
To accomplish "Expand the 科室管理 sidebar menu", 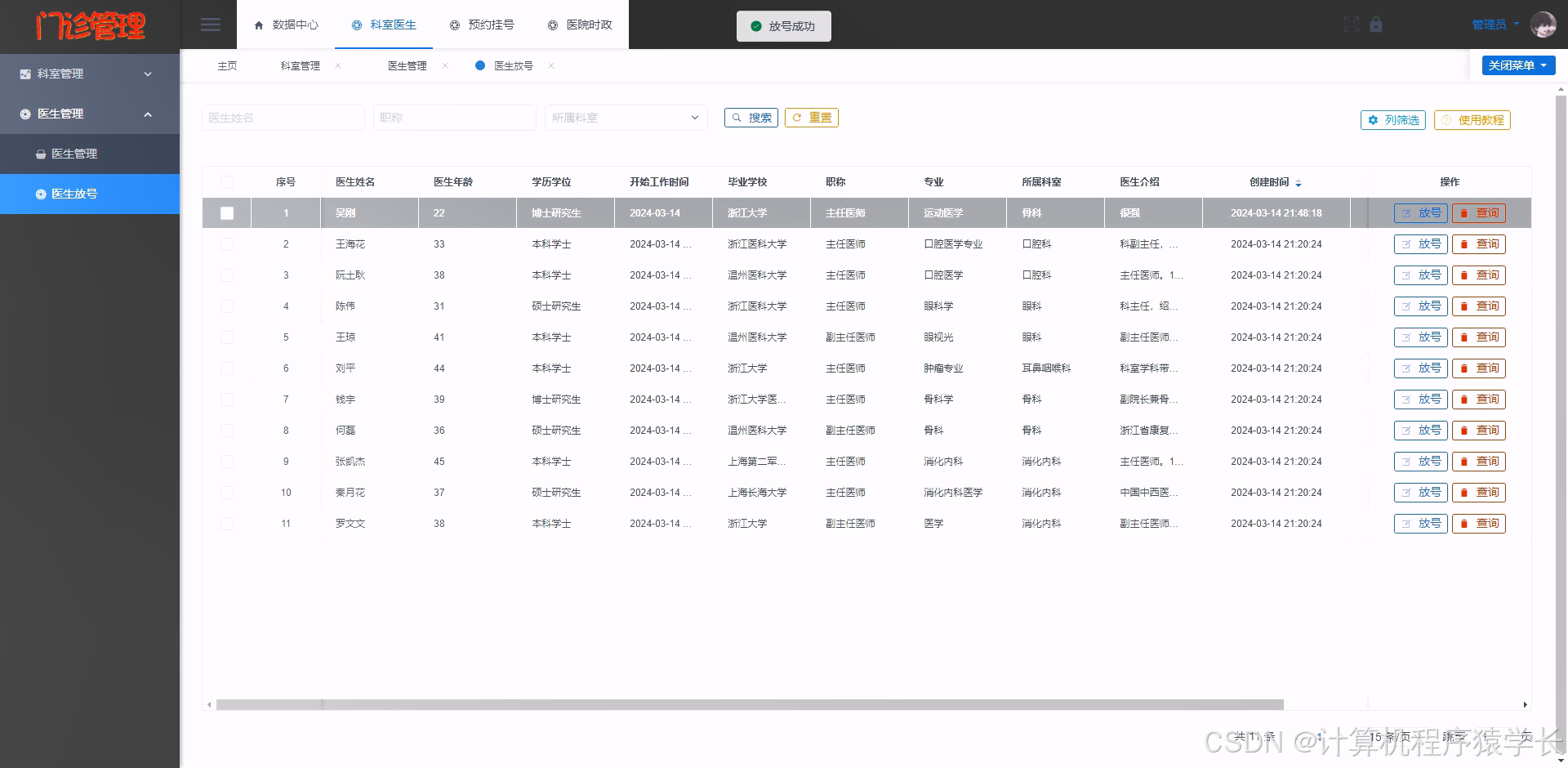I will 90,74.
